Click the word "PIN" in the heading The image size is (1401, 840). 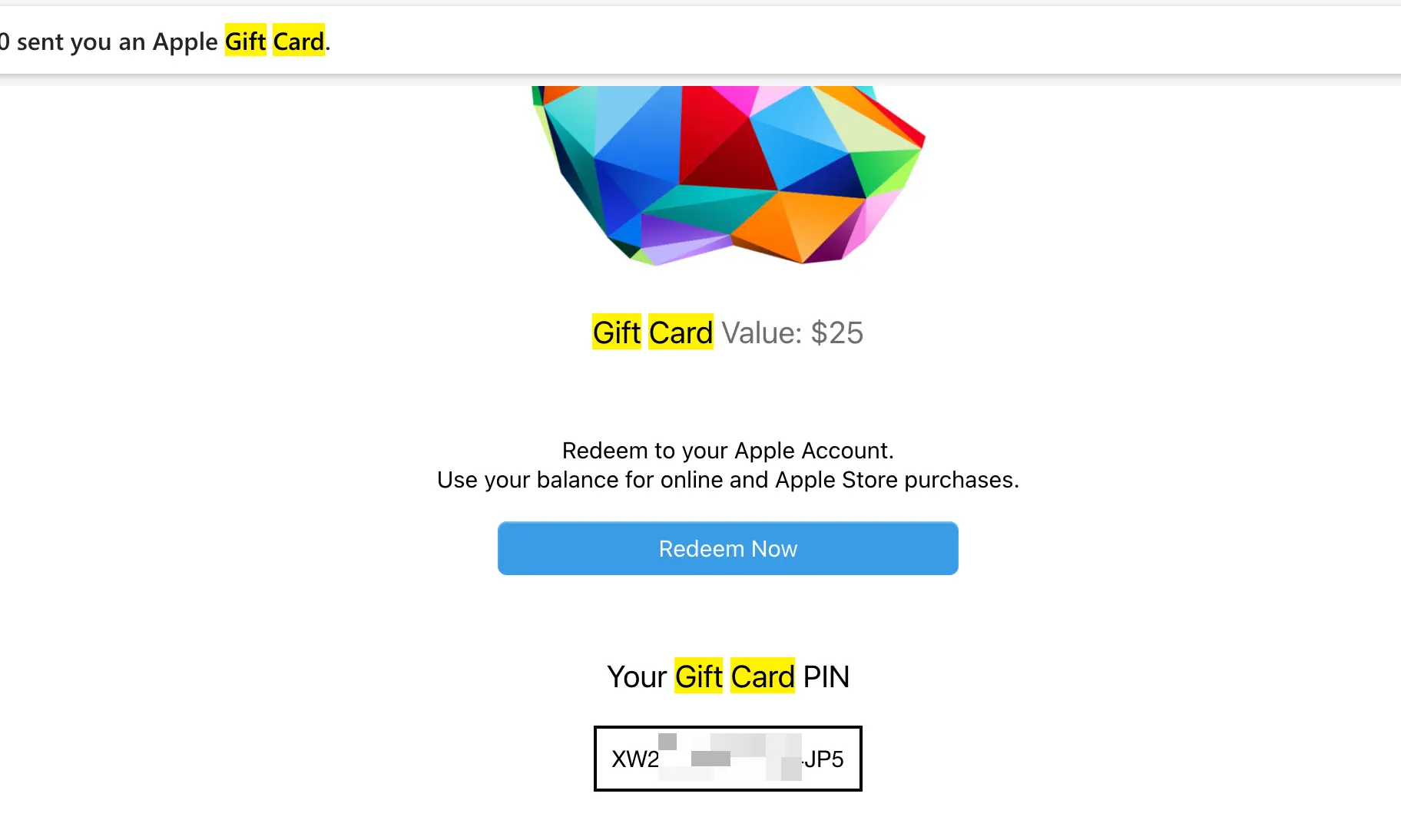click(x=826, y=676)
